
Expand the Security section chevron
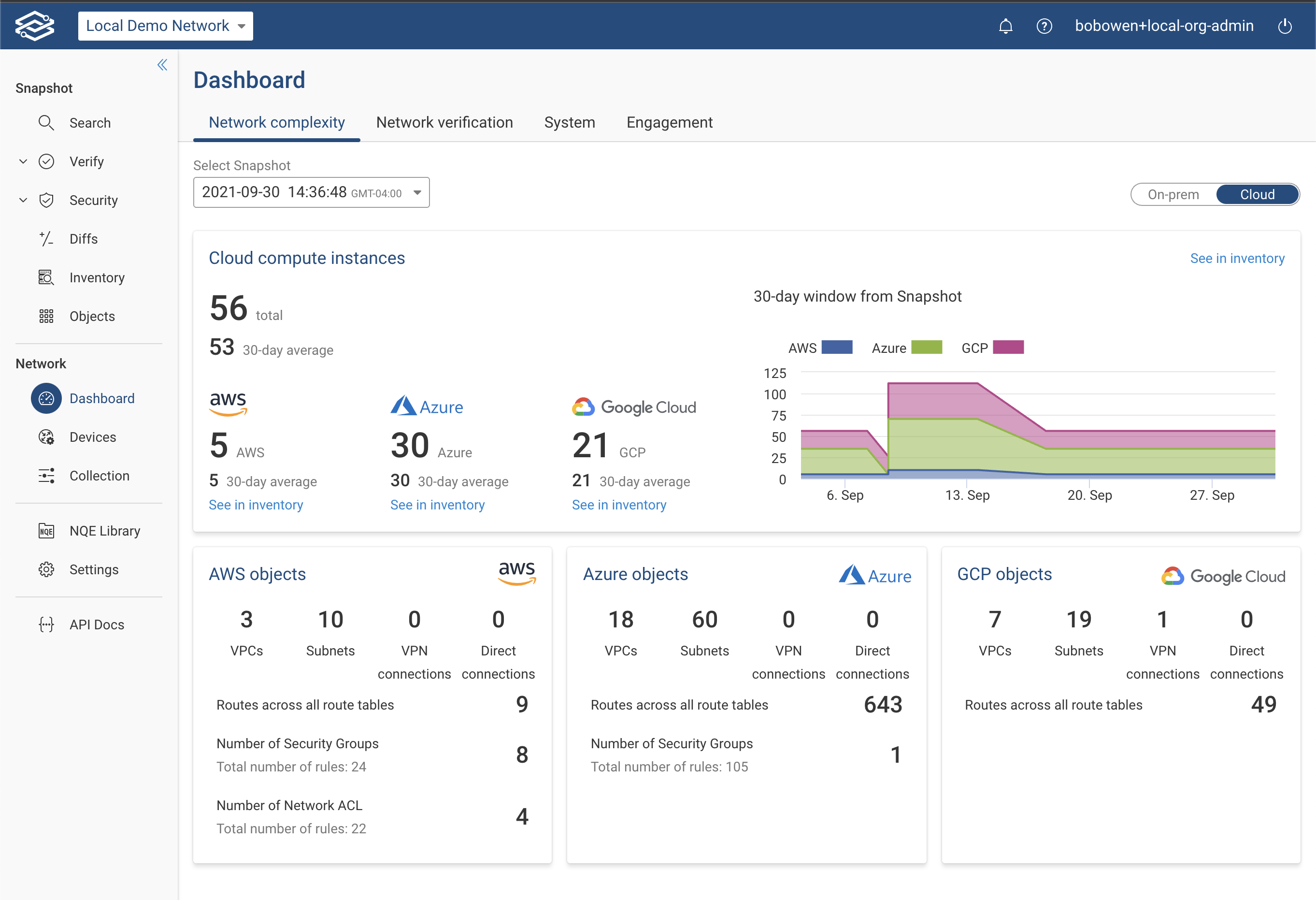(x=23, y=199)
